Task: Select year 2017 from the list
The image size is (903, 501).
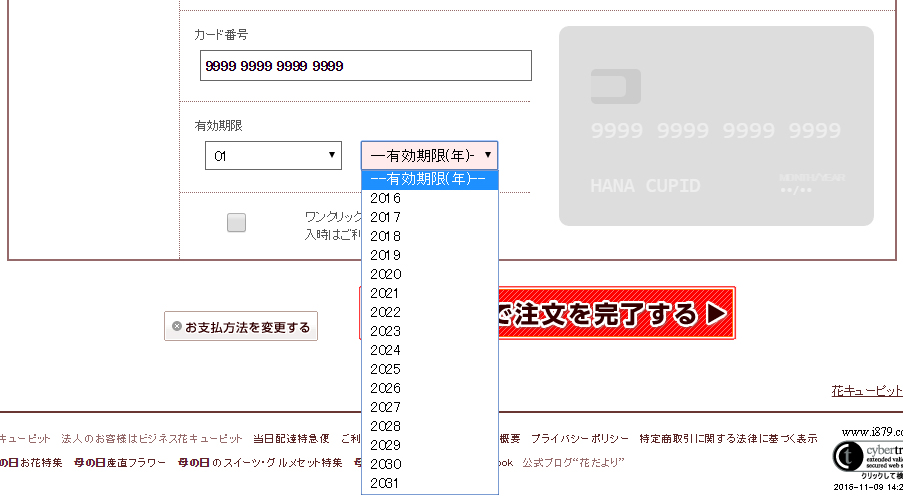Action: pyautogui.click(x=430, y=217)
